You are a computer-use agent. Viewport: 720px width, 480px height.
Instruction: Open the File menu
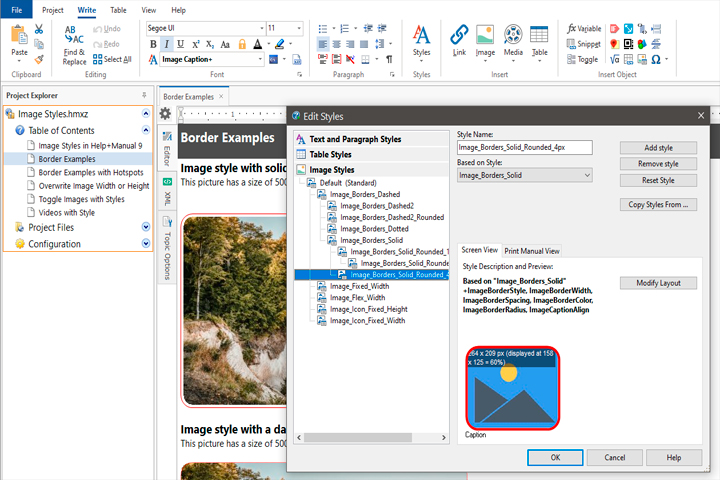click(17, 10)
